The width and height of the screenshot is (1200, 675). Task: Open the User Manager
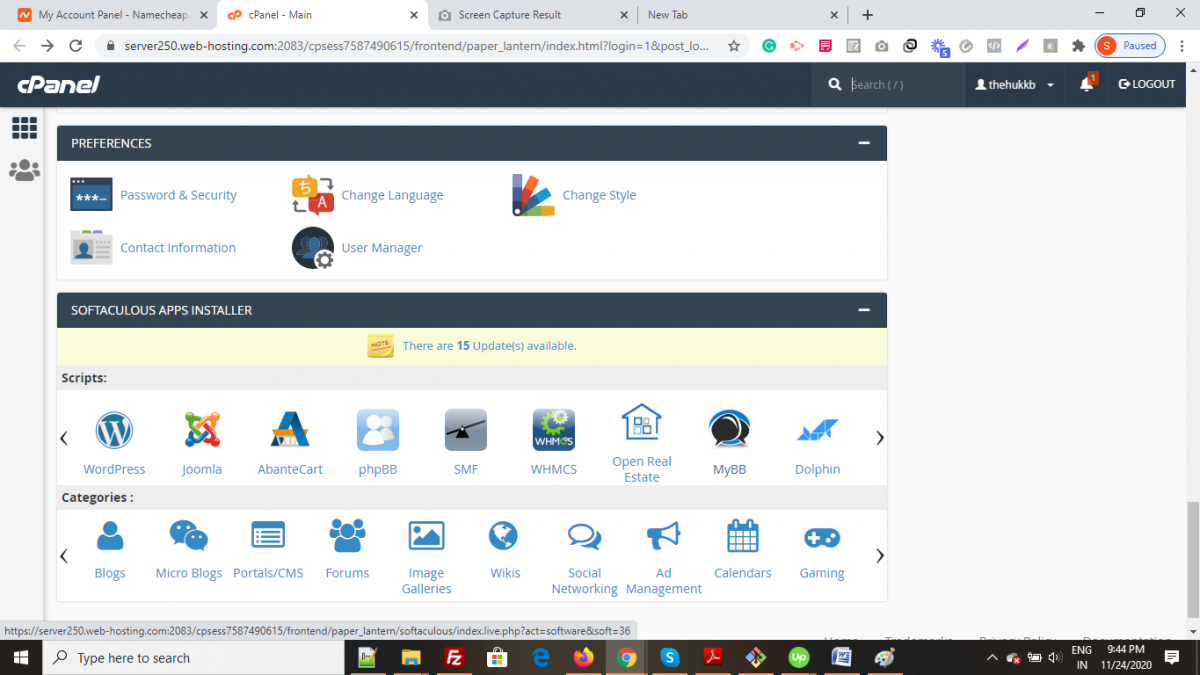(x=382, y=247)
